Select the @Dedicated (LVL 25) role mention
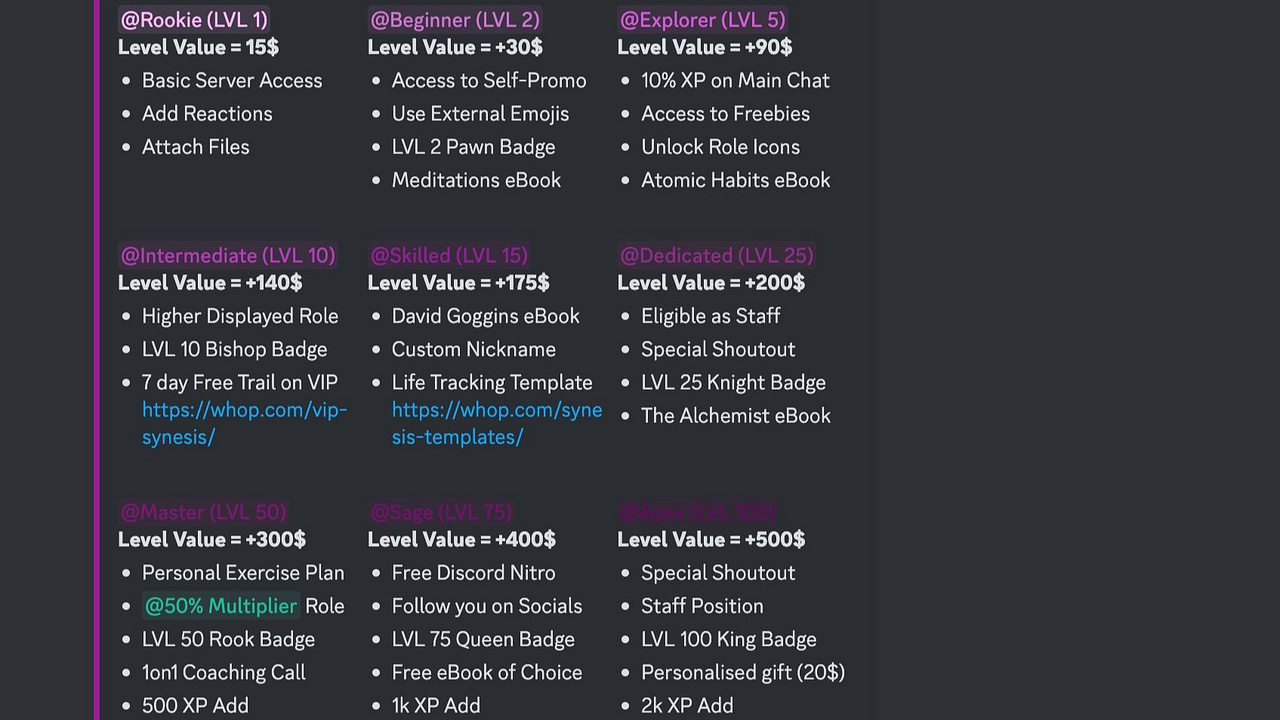The image size is (1280, 720). click(x=717, y=256)
